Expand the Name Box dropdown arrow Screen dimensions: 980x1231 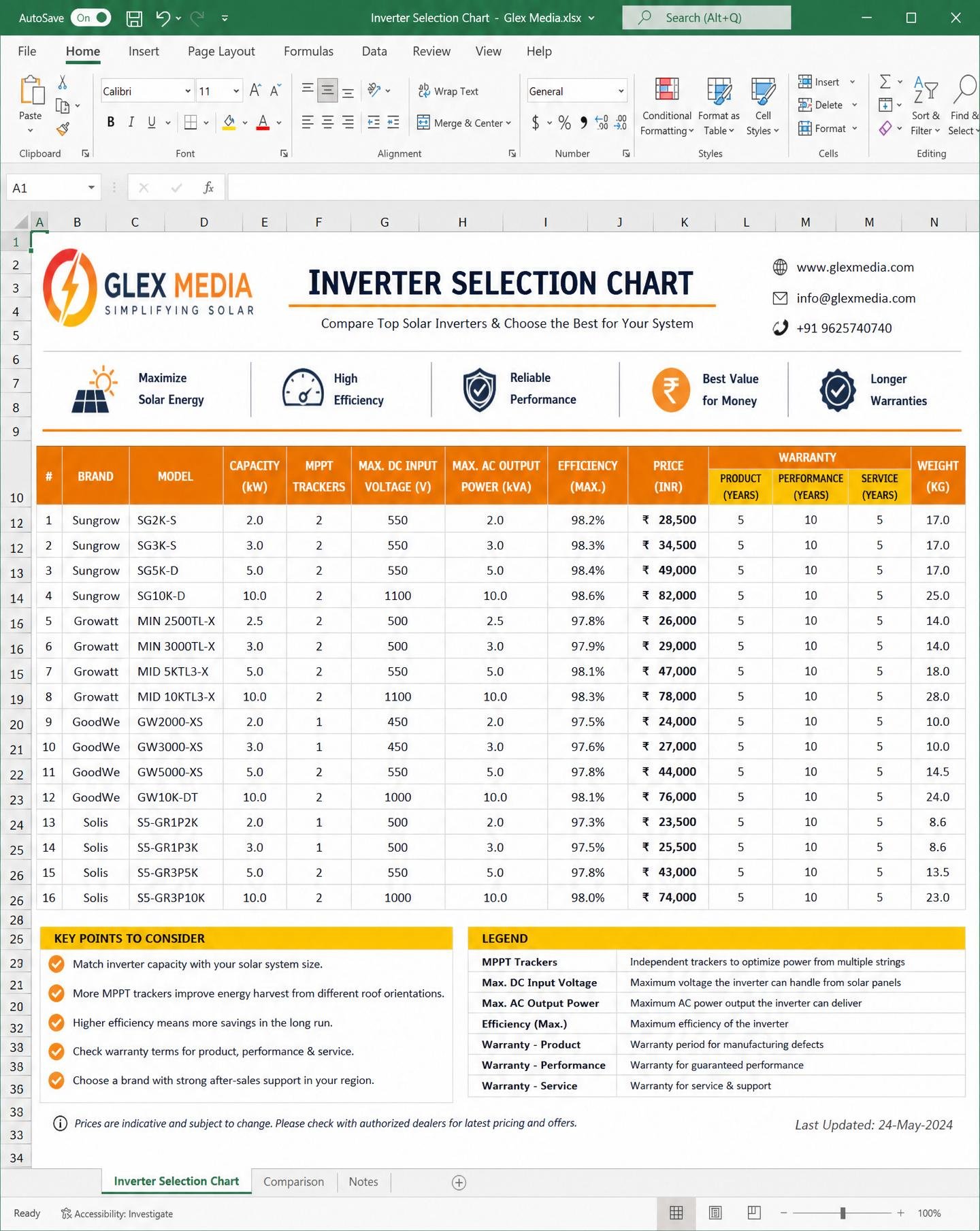[x=91, y=188]
